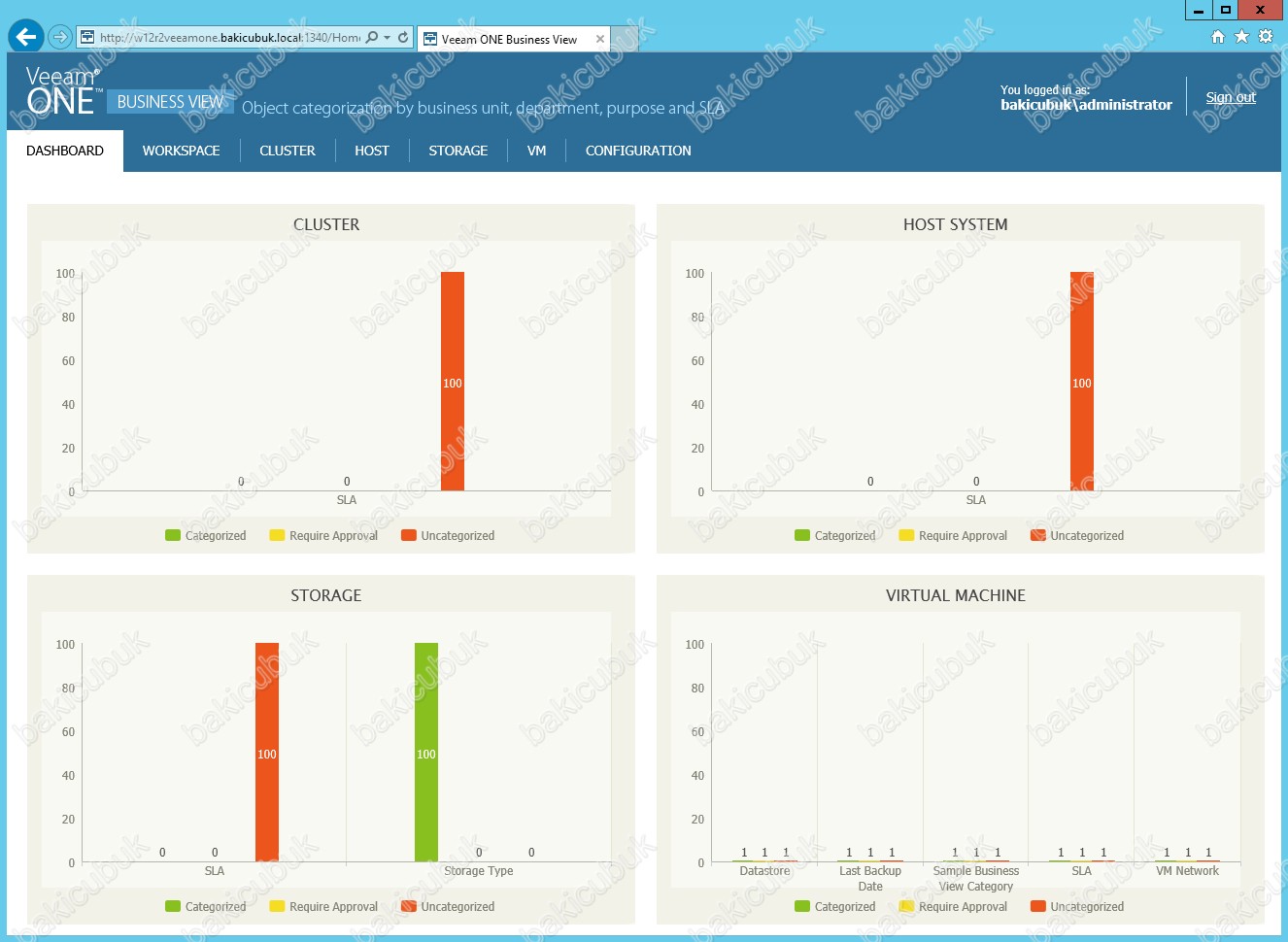Click the Storage Type axis label

pos(479,871)
